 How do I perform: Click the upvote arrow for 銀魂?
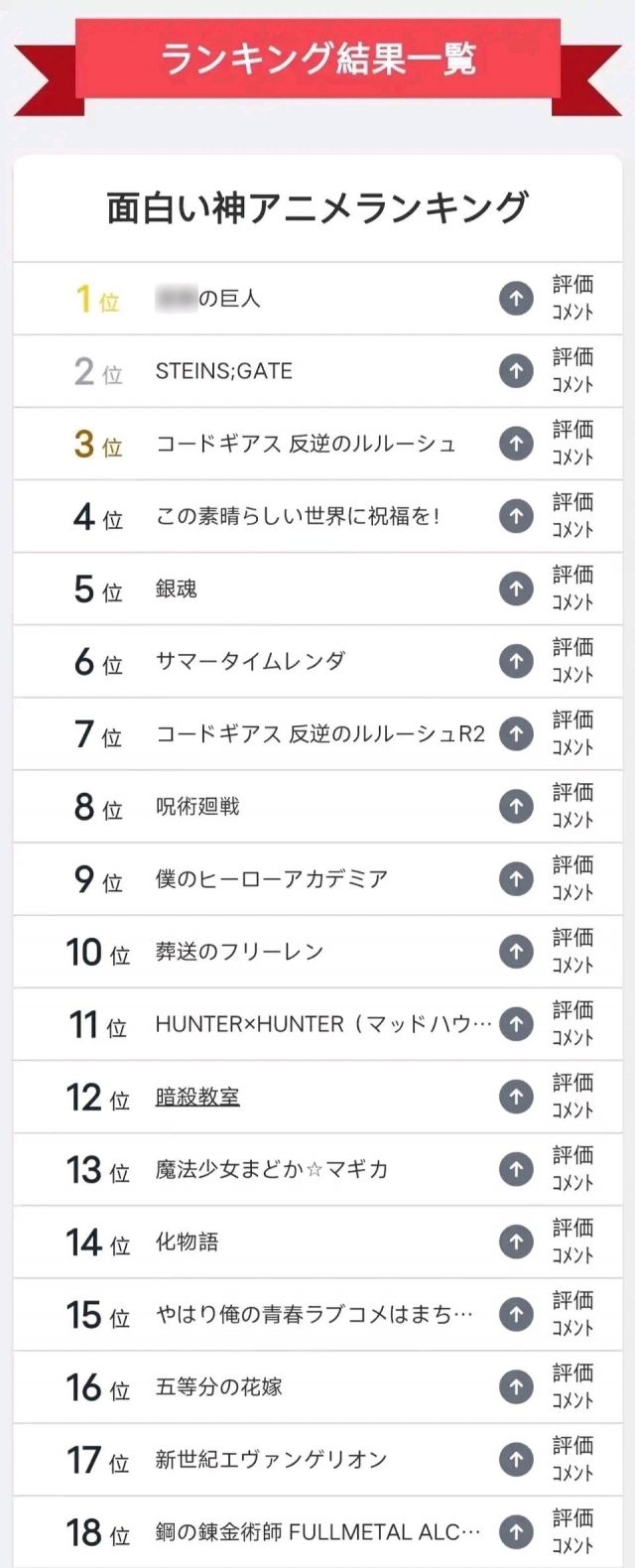tap(516, 588)
